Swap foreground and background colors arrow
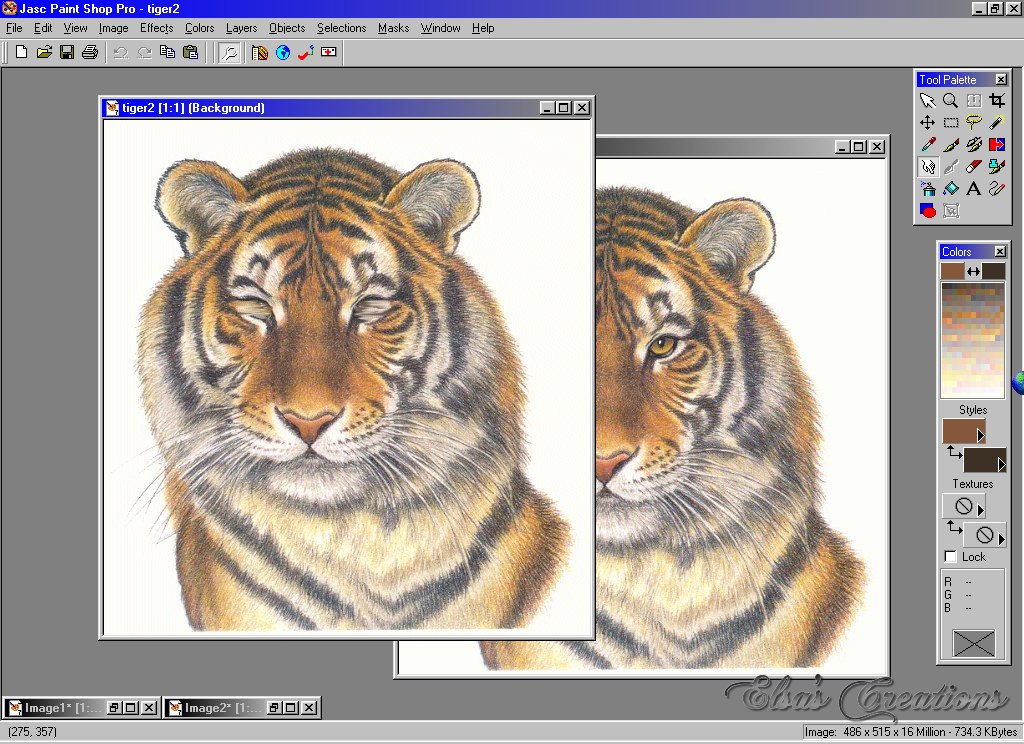Viewport: 1024px width, 744px height. [x=973, y=271]
